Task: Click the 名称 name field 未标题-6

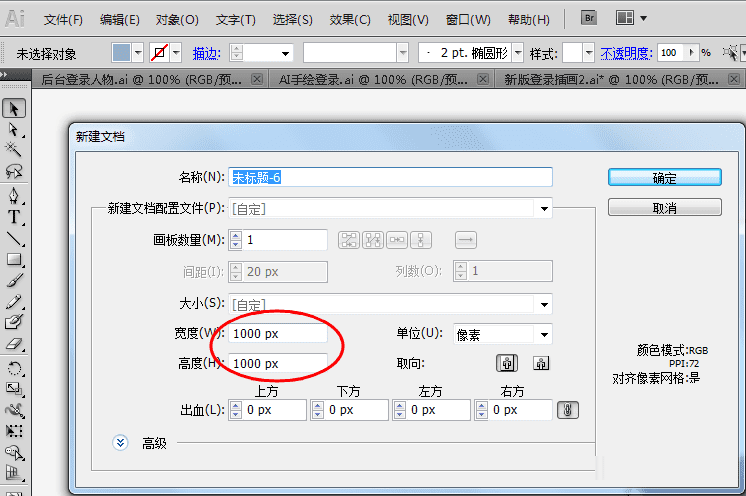Action: pyautogui.click(x=390, y=177)
